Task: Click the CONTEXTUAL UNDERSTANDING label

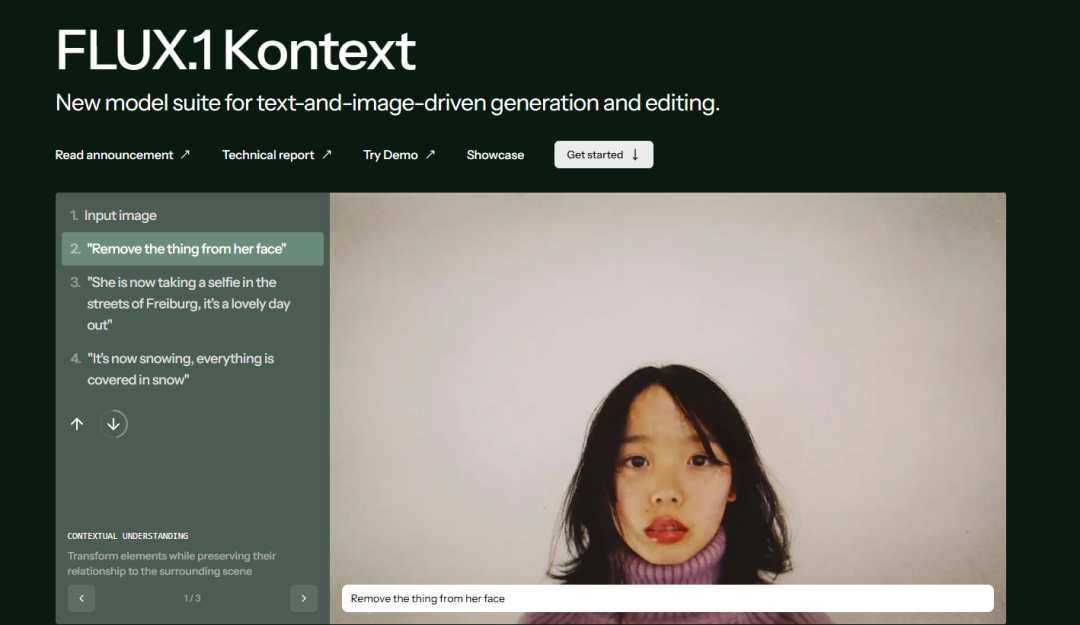Action: (127, 536)
